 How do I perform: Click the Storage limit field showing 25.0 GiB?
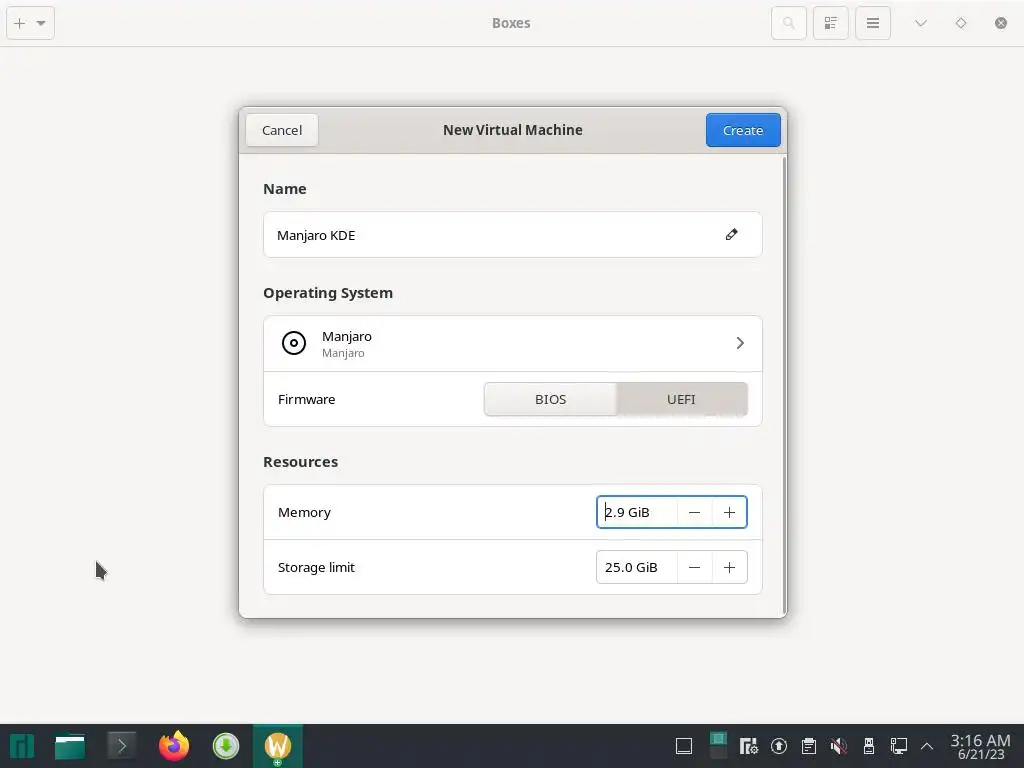[637, 567]
